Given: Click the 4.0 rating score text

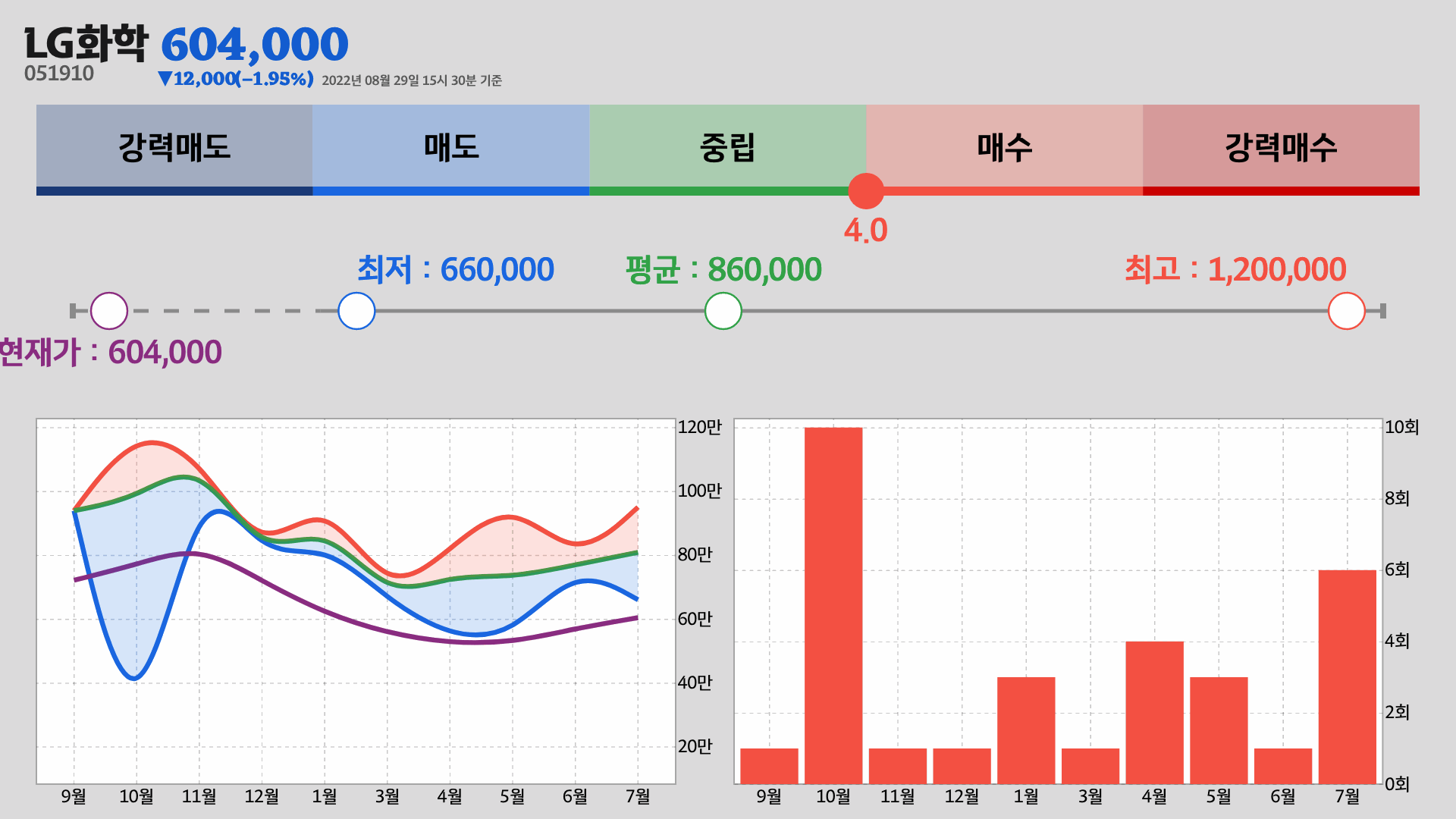Looking at the screenshot, I should pos(866,231).
